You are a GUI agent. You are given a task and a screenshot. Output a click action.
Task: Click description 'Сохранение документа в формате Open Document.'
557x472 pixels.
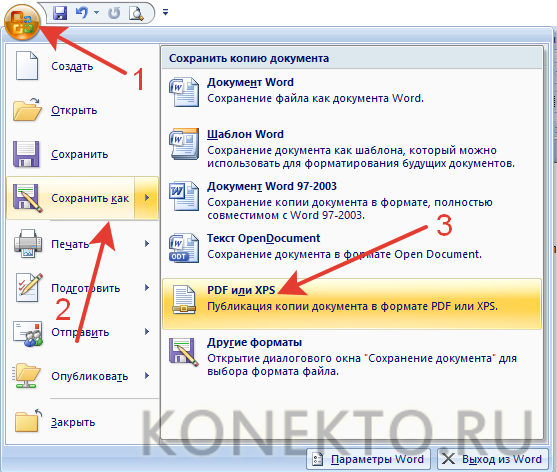coord(345,254)
